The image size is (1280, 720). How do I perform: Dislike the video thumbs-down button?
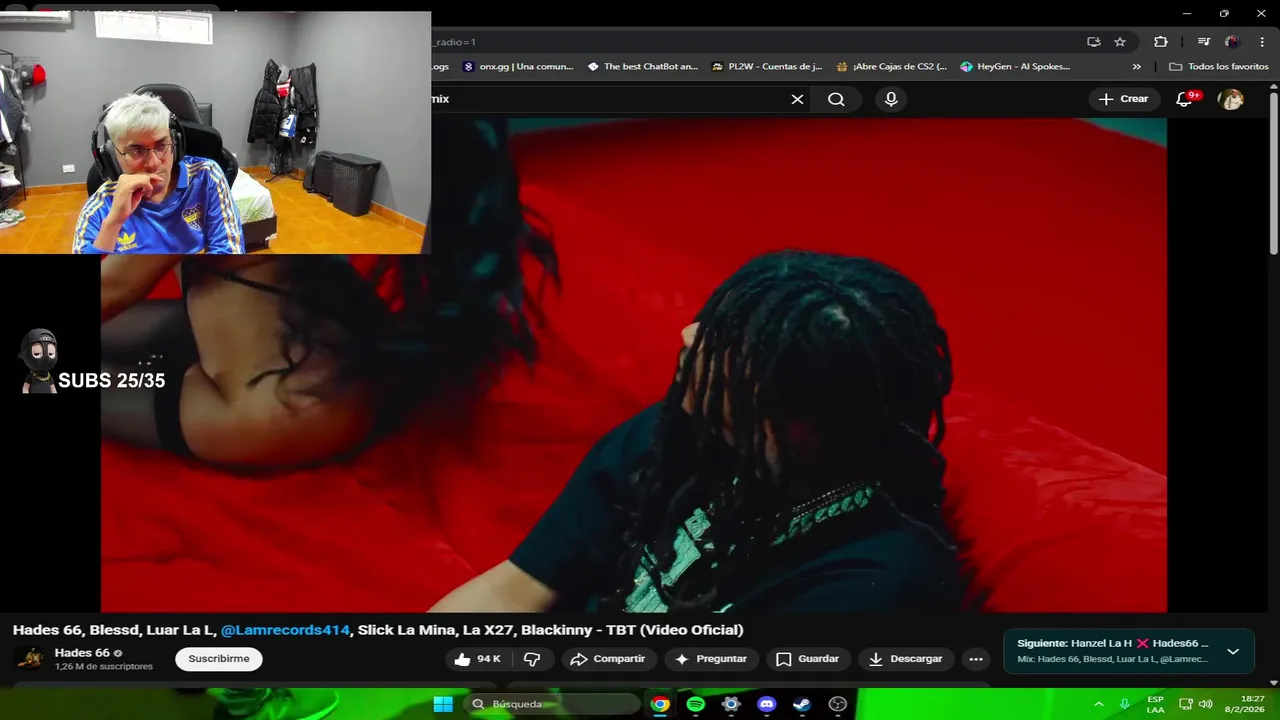532,659
